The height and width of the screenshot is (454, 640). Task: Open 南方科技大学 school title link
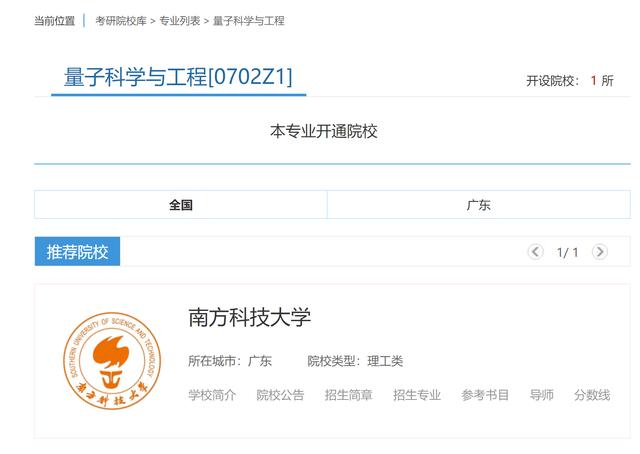point(249,317)
